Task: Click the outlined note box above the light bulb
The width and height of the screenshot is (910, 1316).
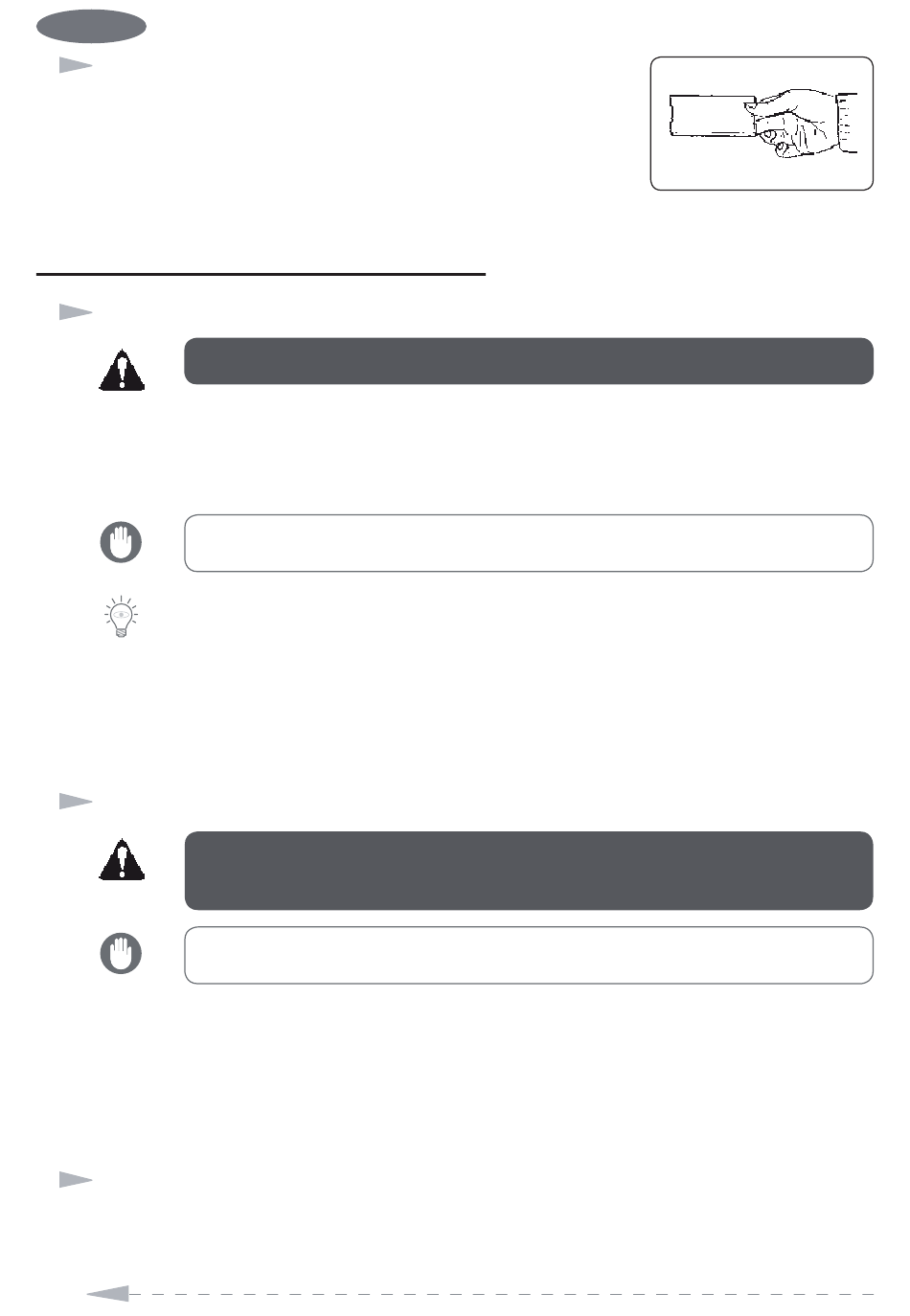Action: pyautogui.click(x=529, y=543)
